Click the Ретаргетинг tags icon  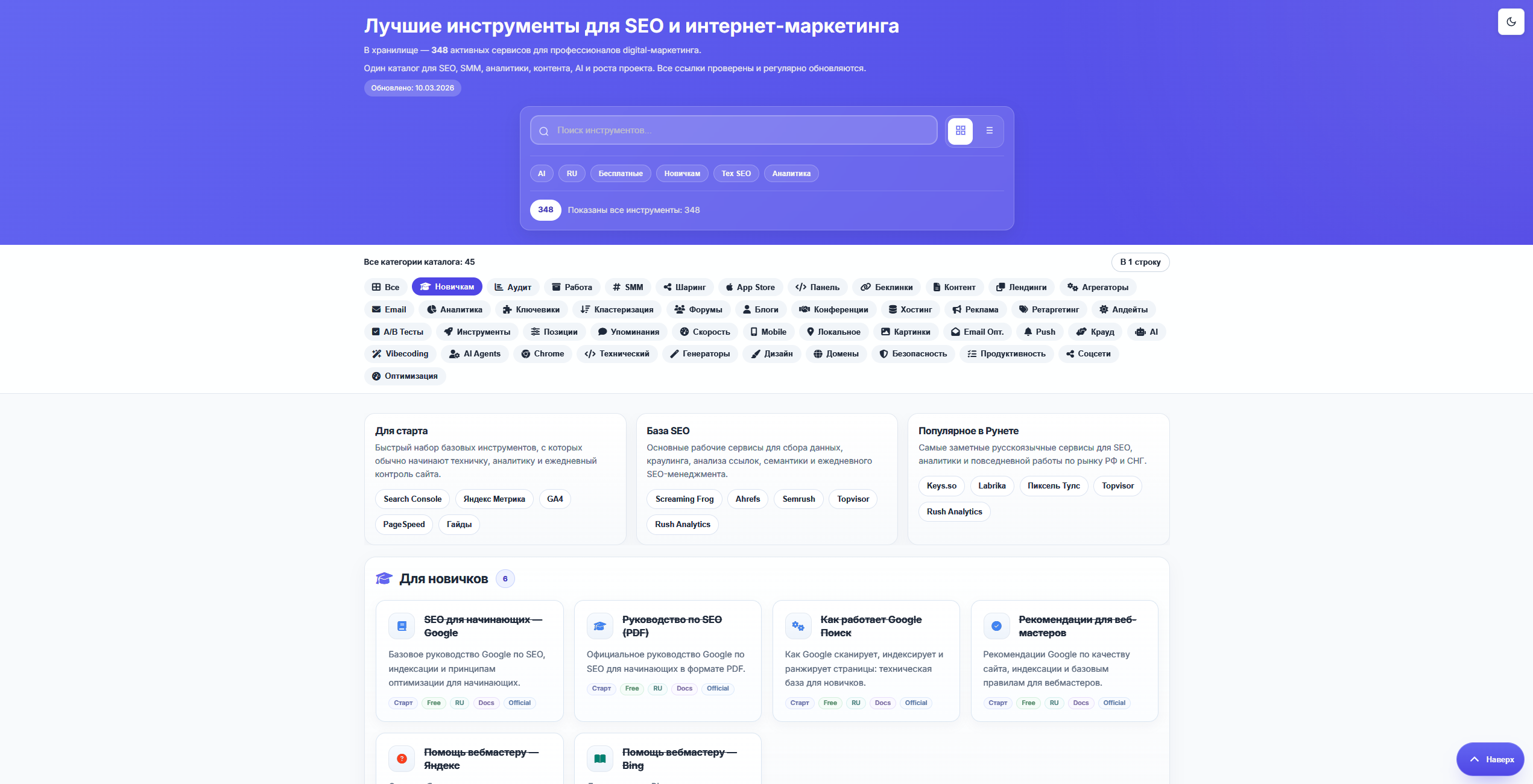pos(1023,310)
